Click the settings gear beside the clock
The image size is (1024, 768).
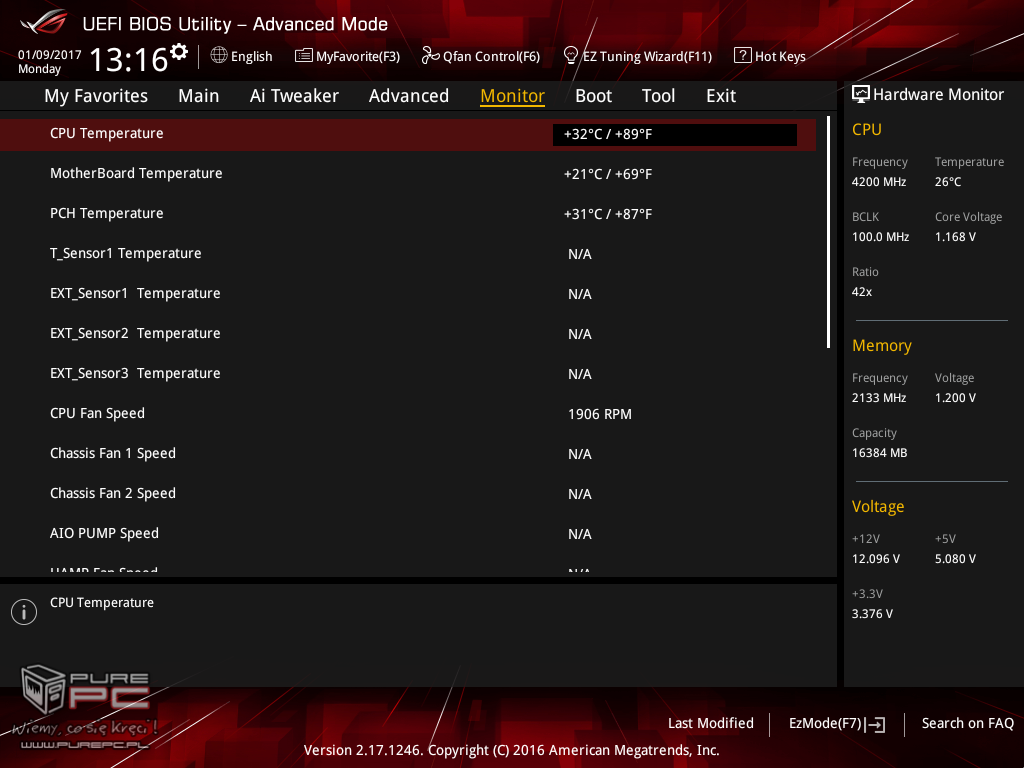pos(179,51)
